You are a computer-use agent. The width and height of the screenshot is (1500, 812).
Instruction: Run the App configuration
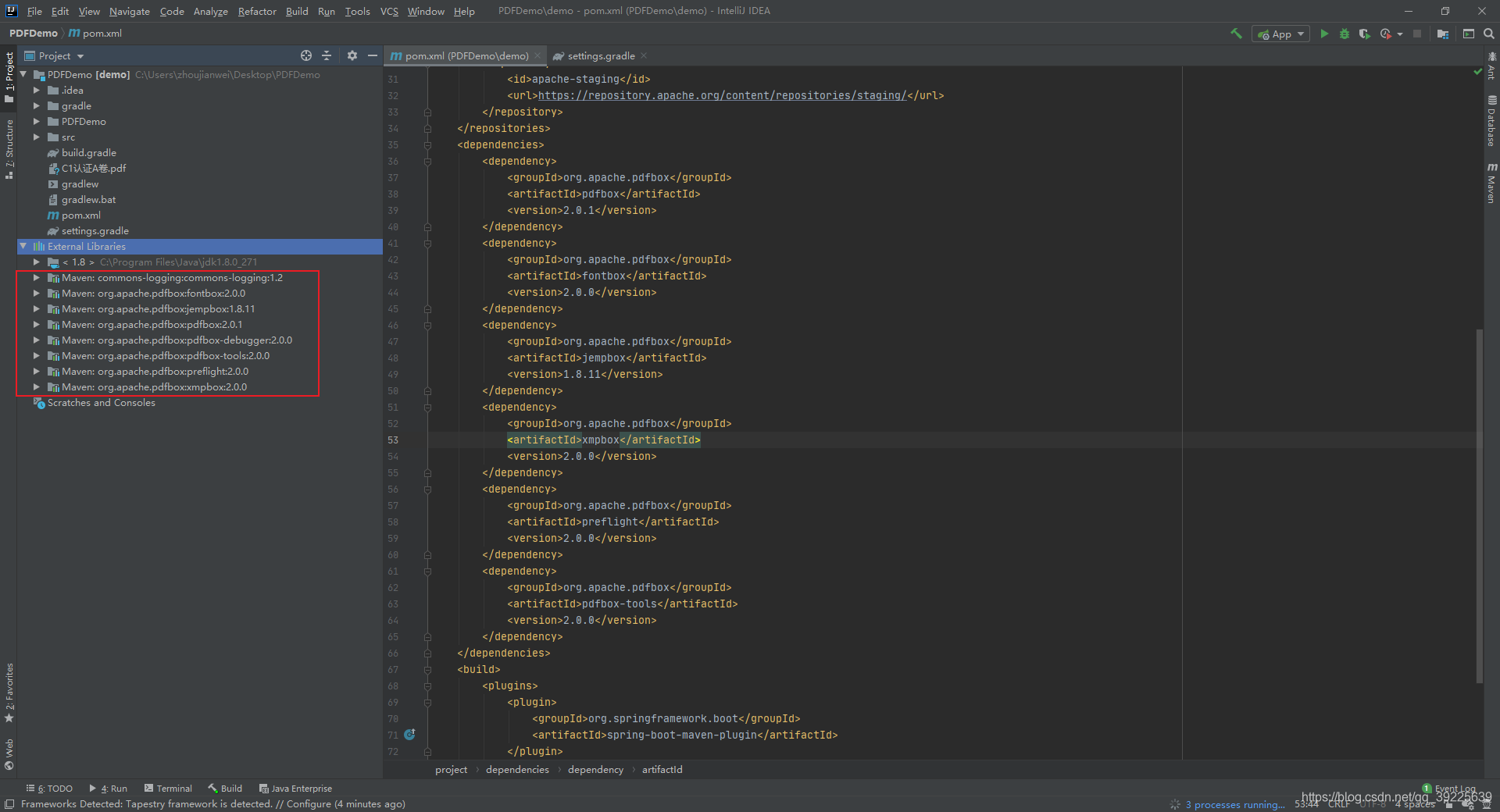(1324, 34)
